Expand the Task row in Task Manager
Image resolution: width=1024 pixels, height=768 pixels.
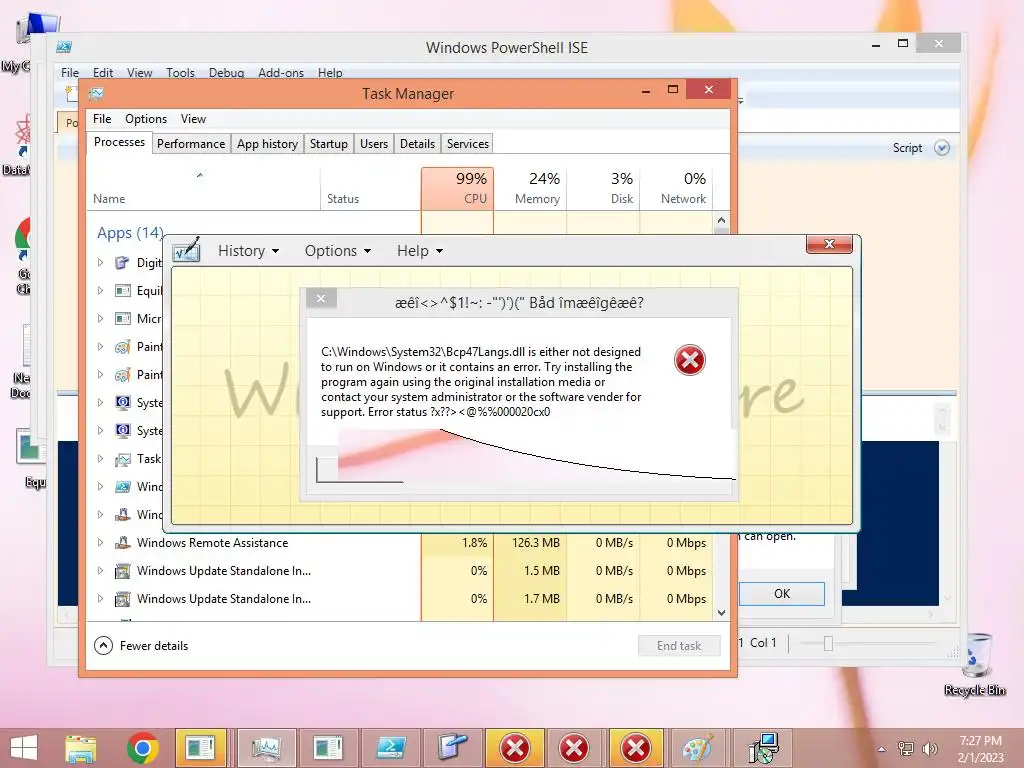coord(100,458)
